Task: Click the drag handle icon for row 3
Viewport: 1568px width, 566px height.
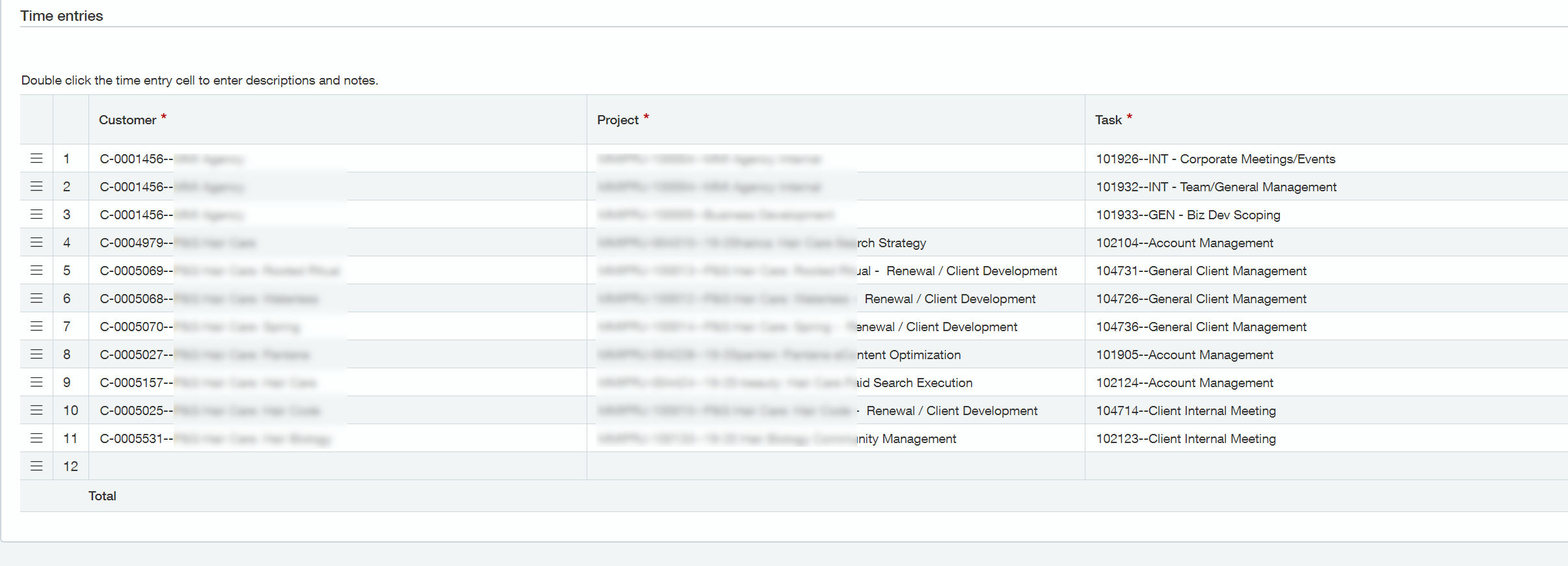Action: pyautogui.click(x=36, y=215)
